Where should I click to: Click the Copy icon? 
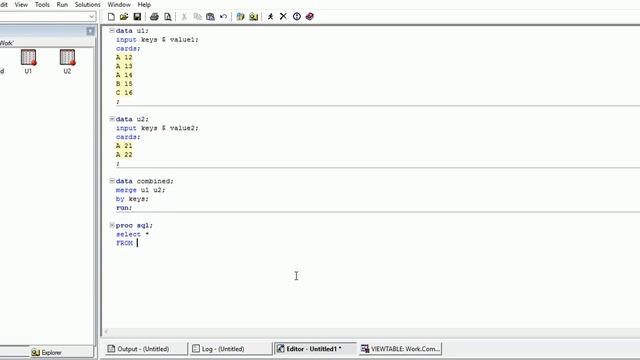(x=198, y=17)
